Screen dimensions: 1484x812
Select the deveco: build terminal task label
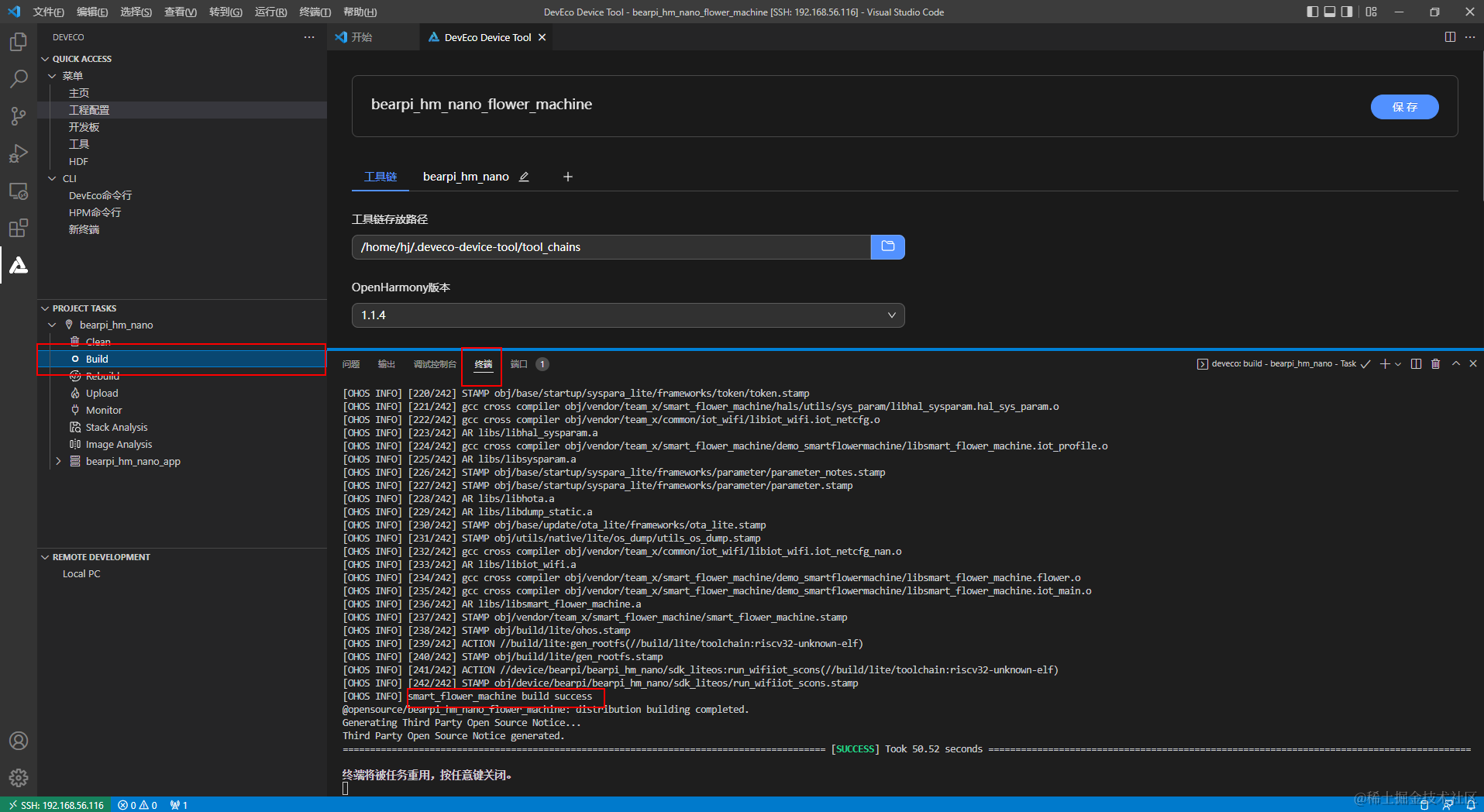1284,364
